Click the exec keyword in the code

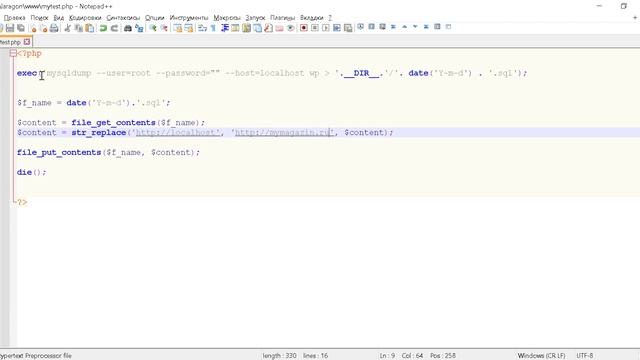27,73
